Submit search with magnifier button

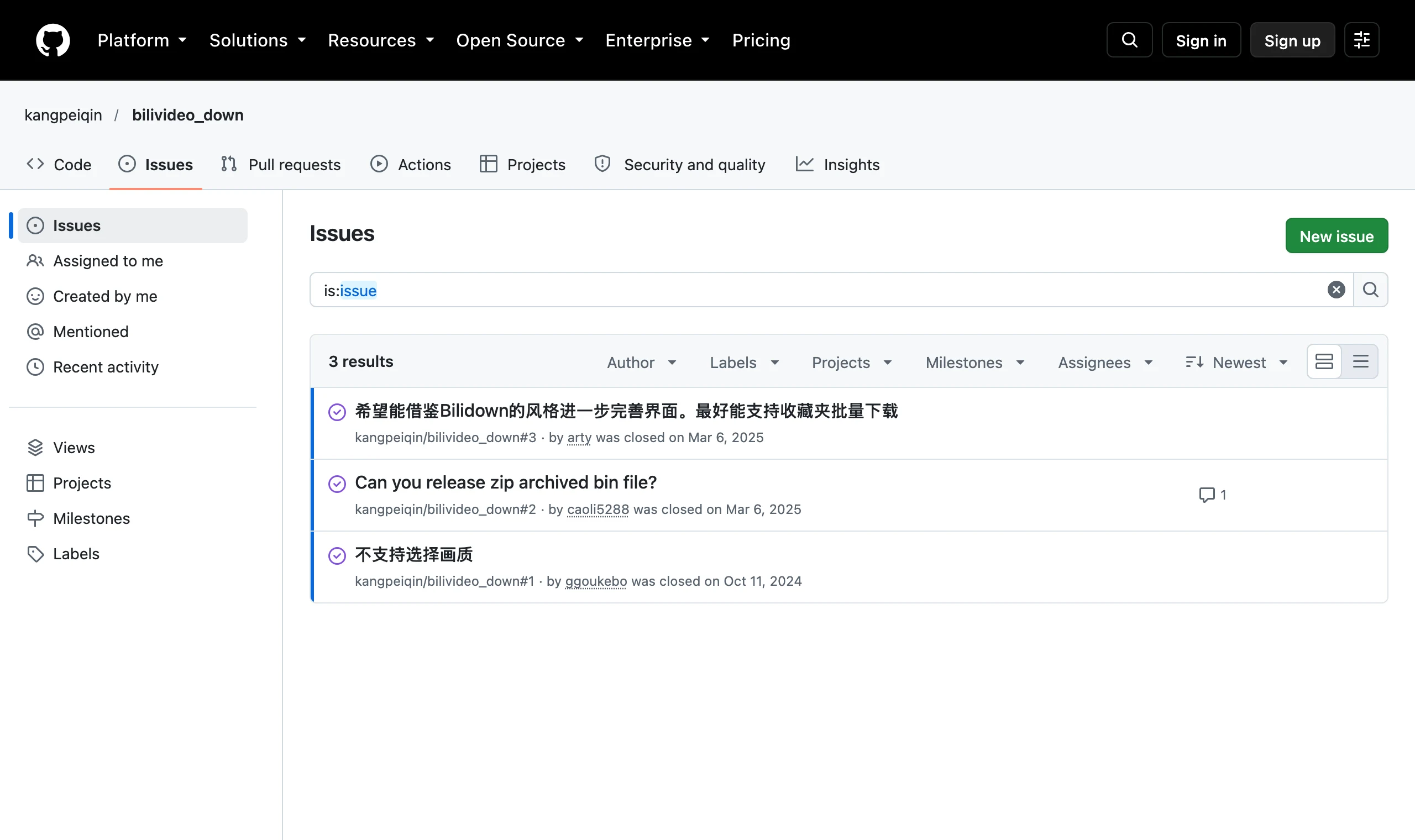click(1370, 290)
